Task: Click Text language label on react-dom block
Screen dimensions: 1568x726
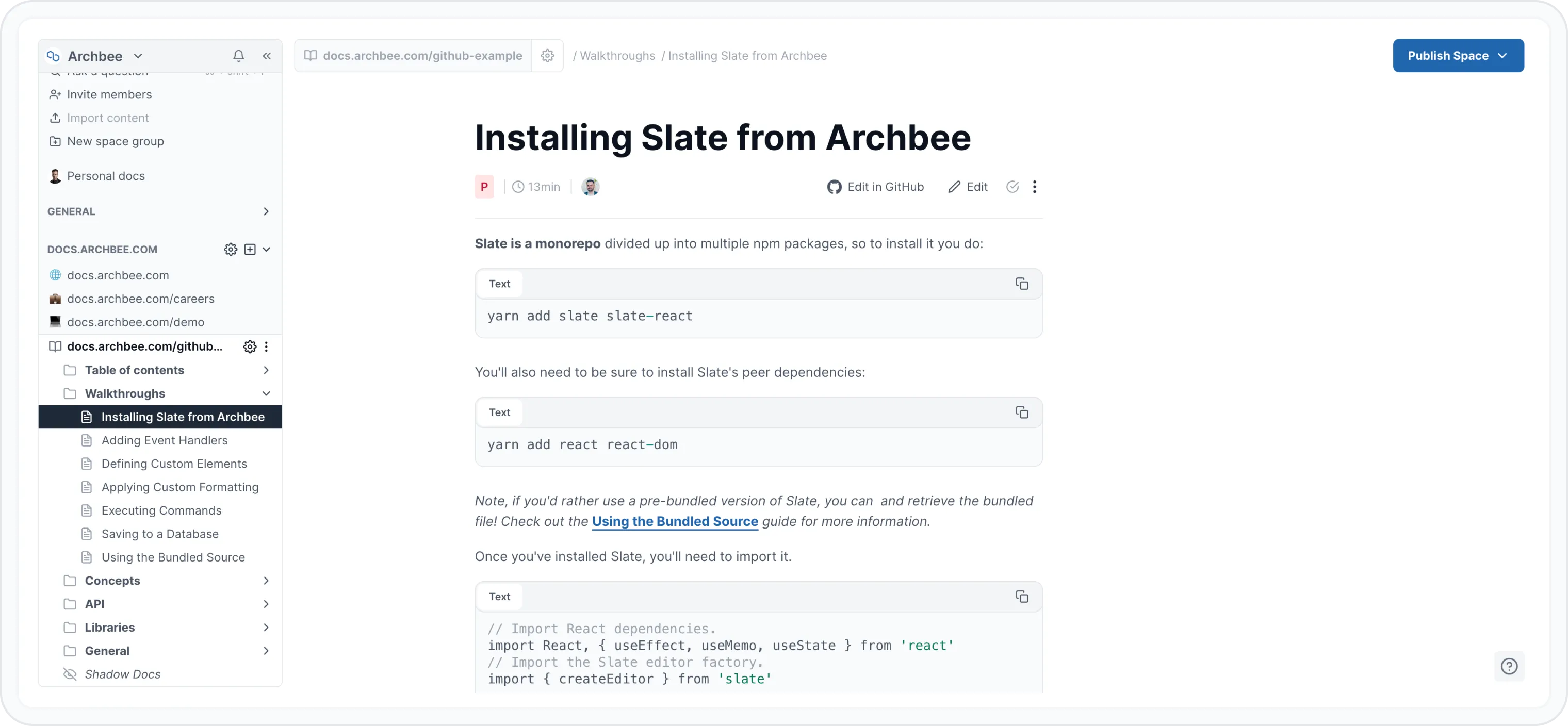Action: pyautogui.click(x=500, y=412)
